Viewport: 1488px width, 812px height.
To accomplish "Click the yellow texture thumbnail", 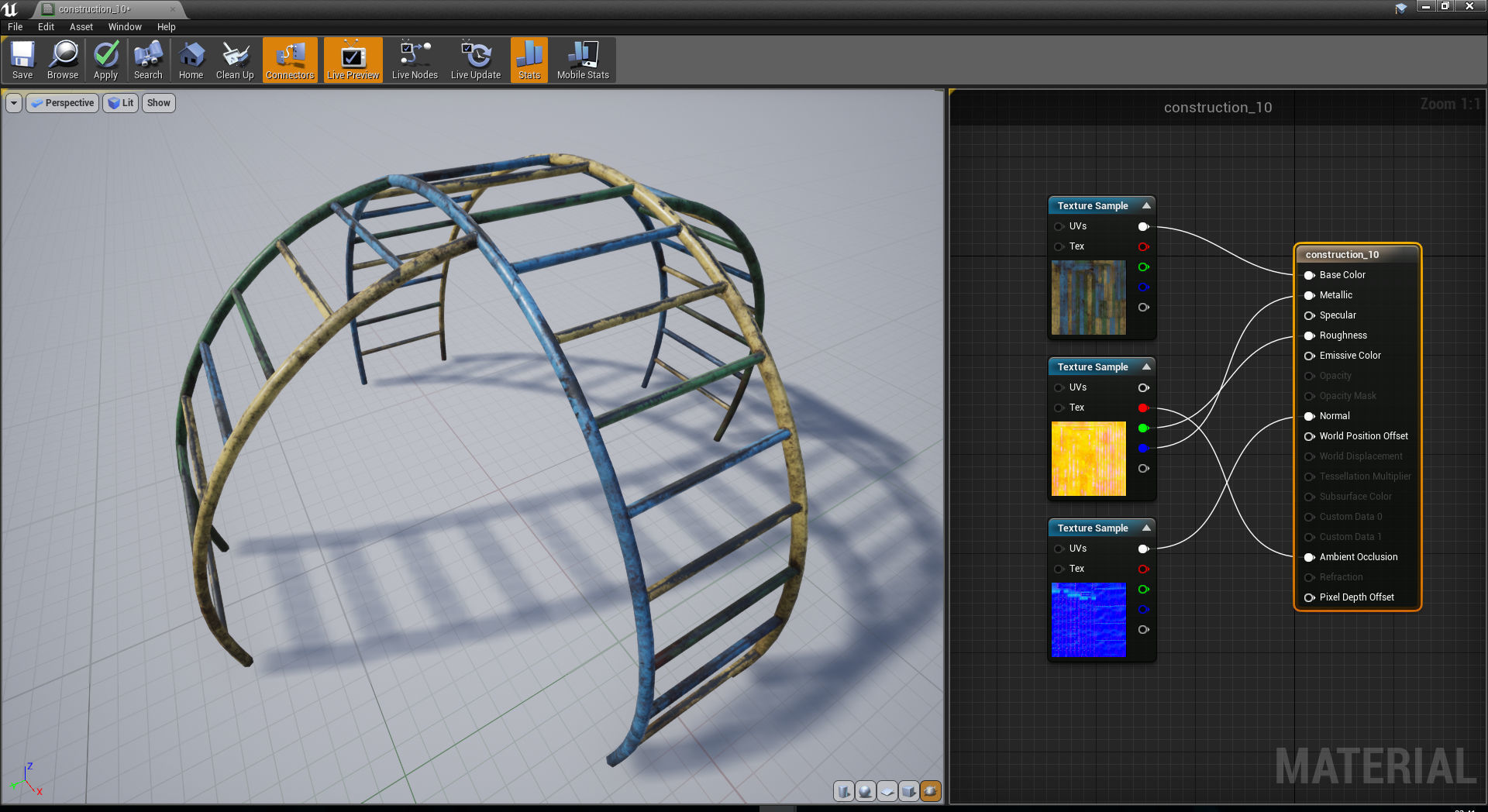I will point(1088,459).
